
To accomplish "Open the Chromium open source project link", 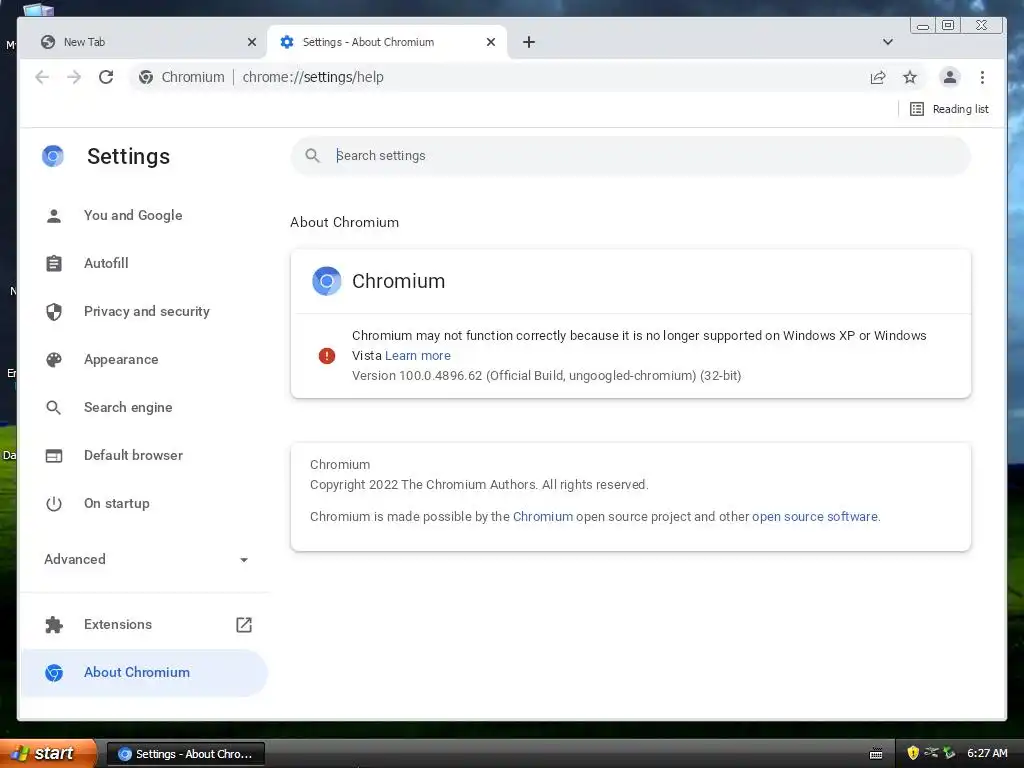I will (x=543, y=517).
